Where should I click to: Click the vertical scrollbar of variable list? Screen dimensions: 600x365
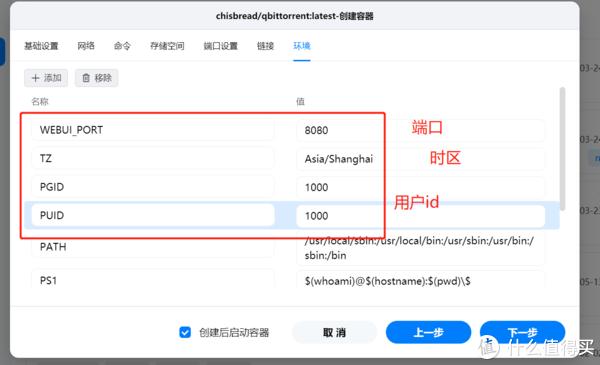click(x=562, y=148)
